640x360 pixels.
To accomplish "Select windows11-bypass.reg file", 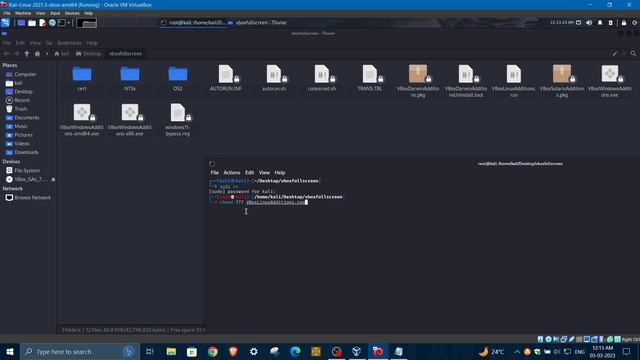I will [x=178, y=120].
